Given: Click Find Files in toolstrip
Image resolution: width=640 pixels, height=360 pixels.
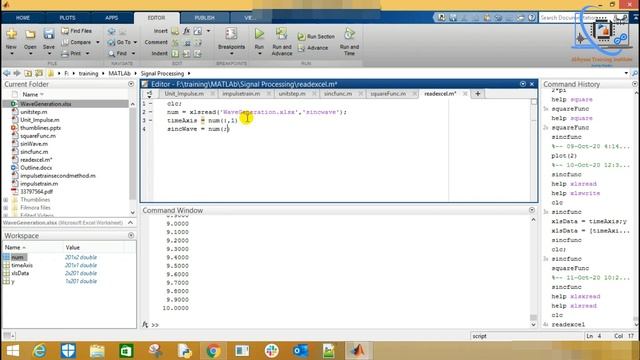Looking at the screenshot, I should [77, 31].
